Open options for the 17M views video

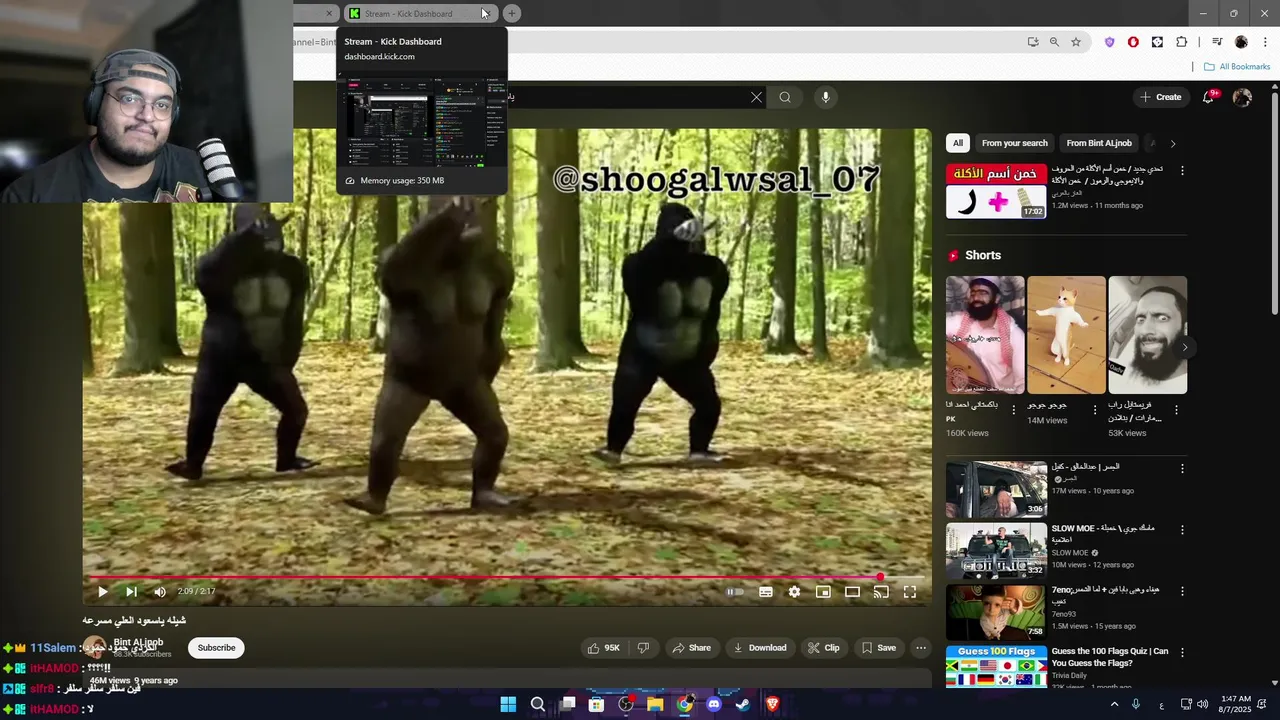pyautogui.click(x=1182, y=468)
